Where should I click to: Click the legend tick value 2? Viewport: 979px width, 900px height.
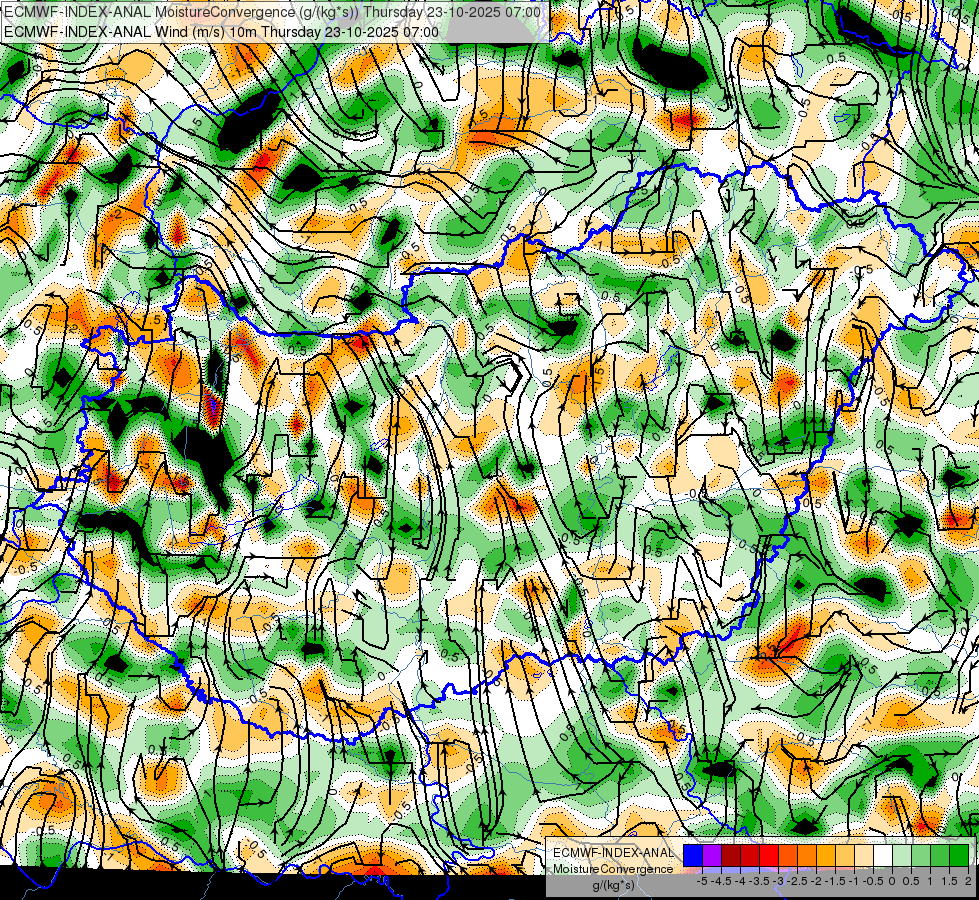tap(968, 881)
